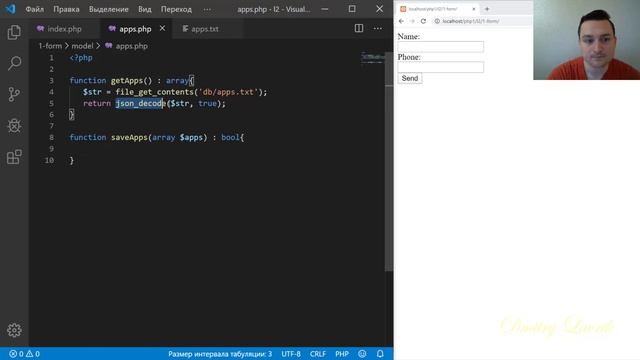Screen dimensions: 640x360
Task: Open the Explorer view in activity bar
Action: [x=14, y=32]
